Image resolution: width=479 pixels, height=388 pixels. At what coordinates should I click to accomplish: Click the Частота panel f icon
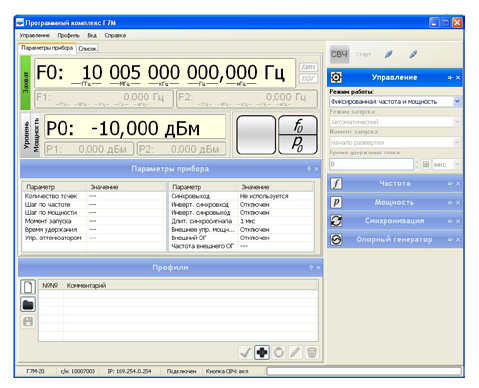[x=336, y=183]
